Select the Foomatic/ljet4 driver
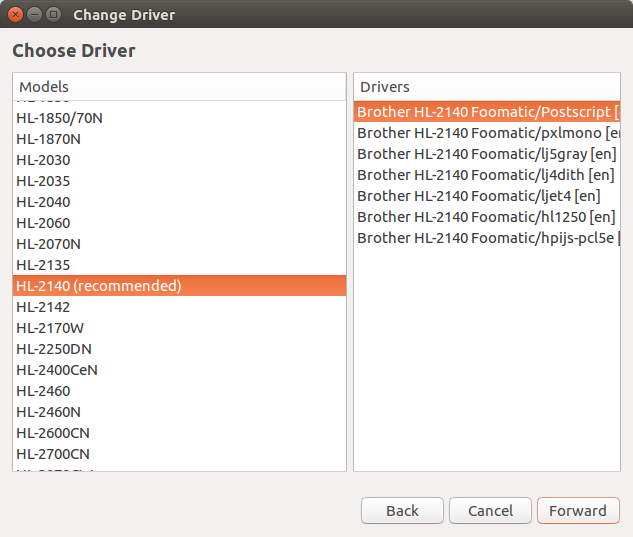633x537 pixels. coord(487,196)
